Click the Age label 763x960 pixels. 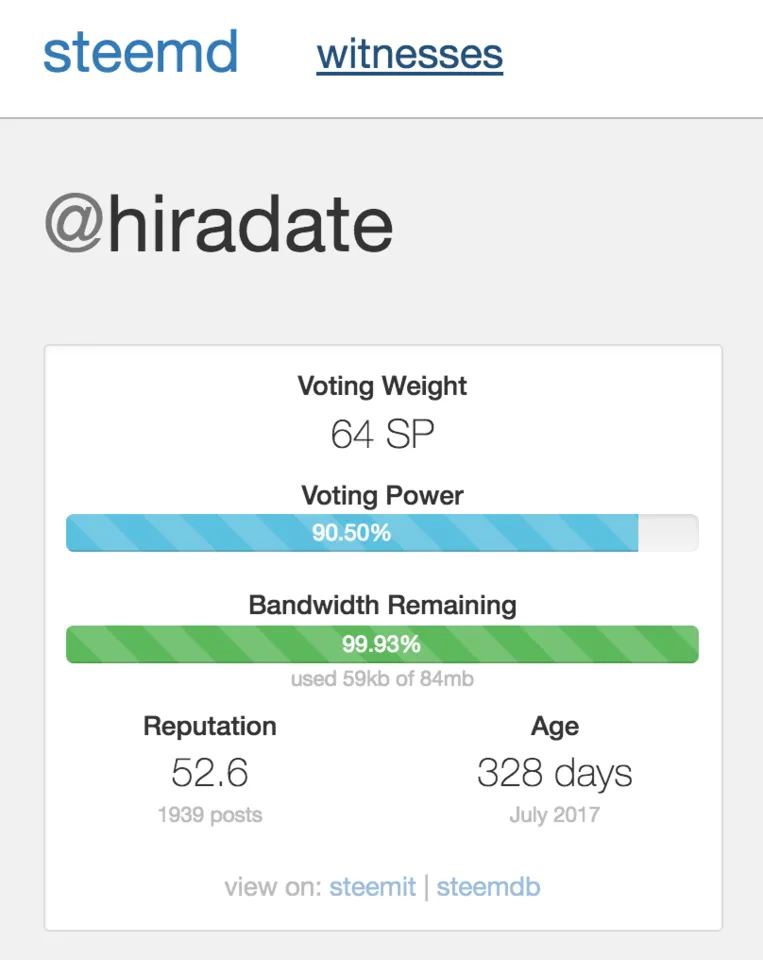click(554, 726)
